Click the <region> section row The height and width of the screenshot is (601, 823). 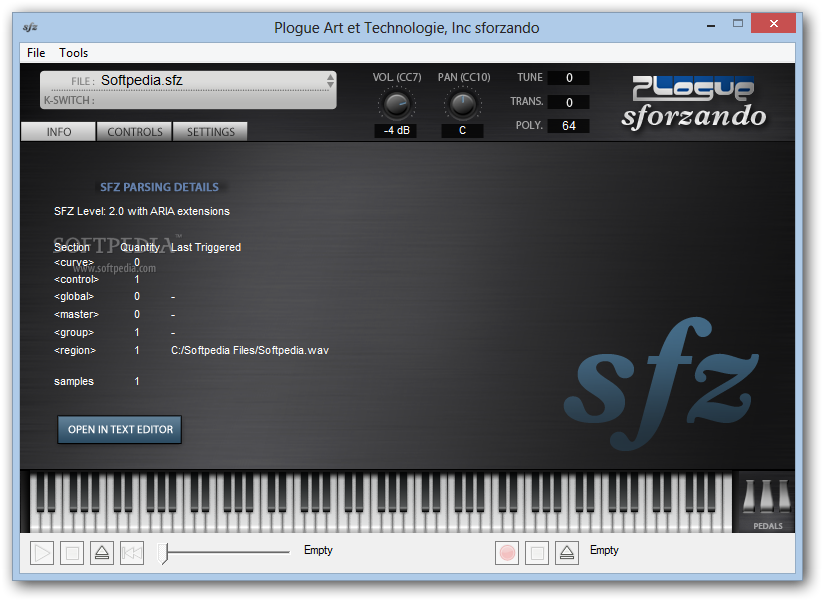[192, 350]
